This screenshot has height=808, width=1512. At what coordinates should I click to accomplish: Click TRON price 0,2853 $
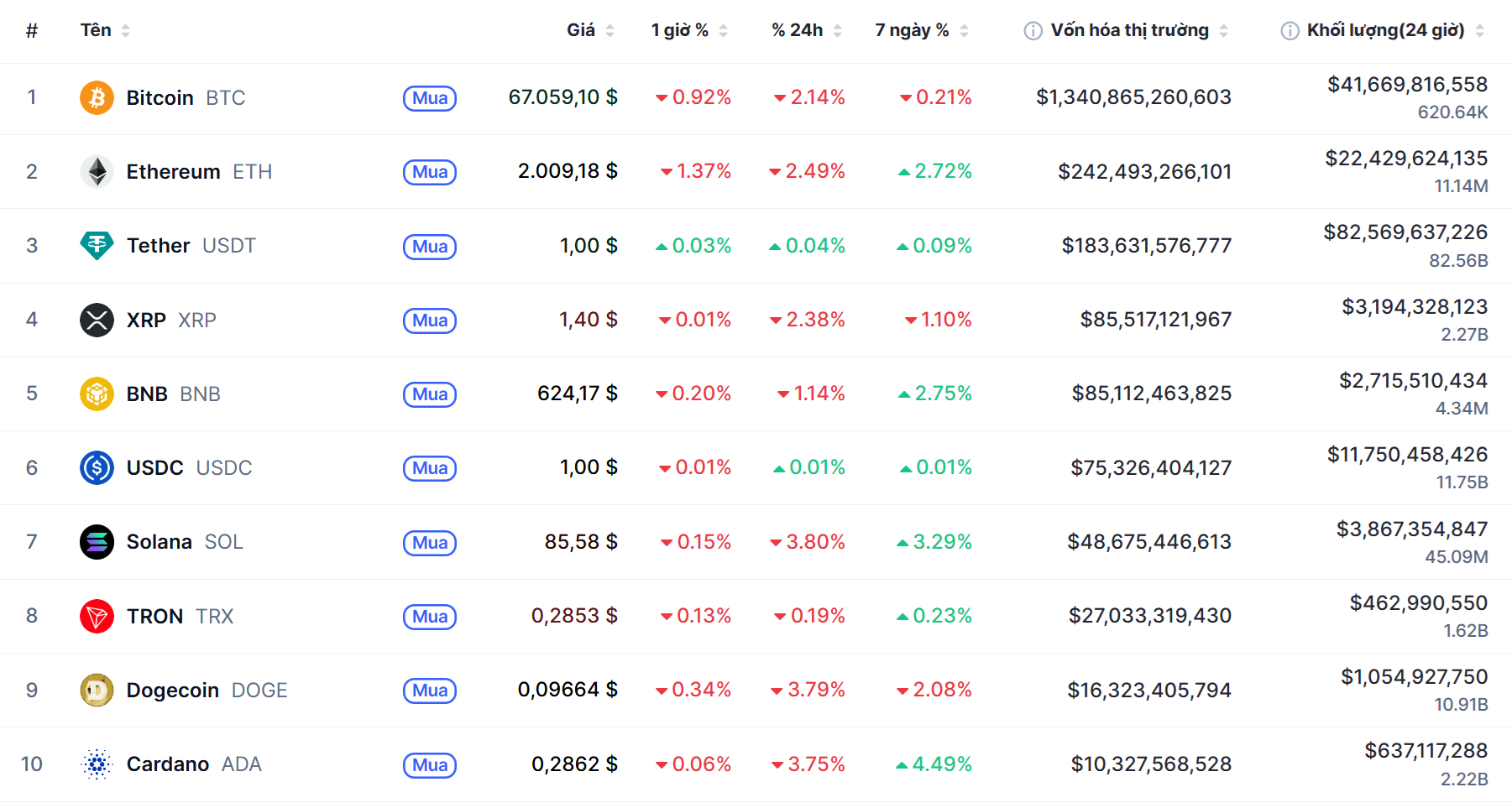574,616
